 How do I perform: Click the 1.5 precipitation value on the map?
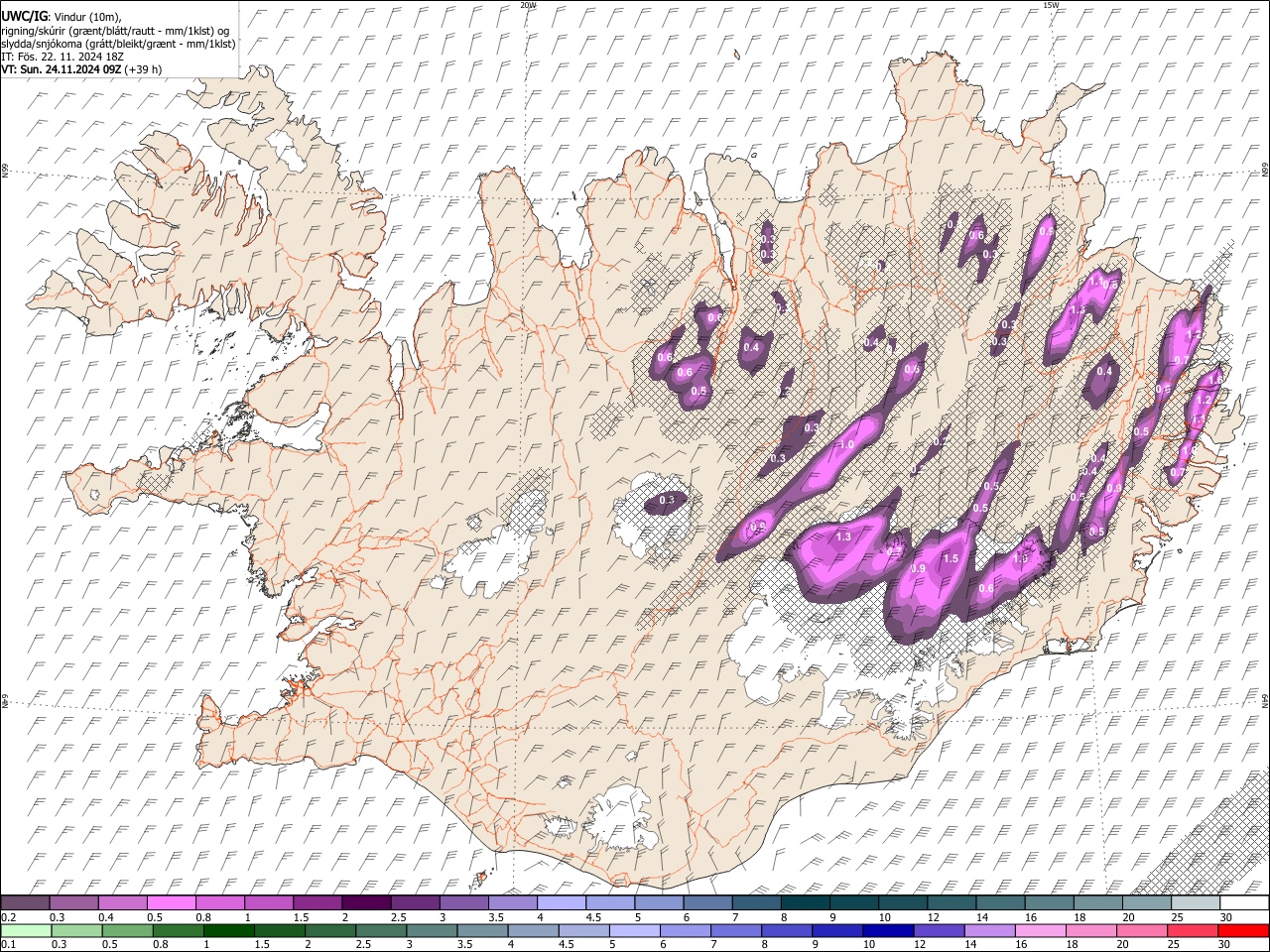(x=950, y=559)
